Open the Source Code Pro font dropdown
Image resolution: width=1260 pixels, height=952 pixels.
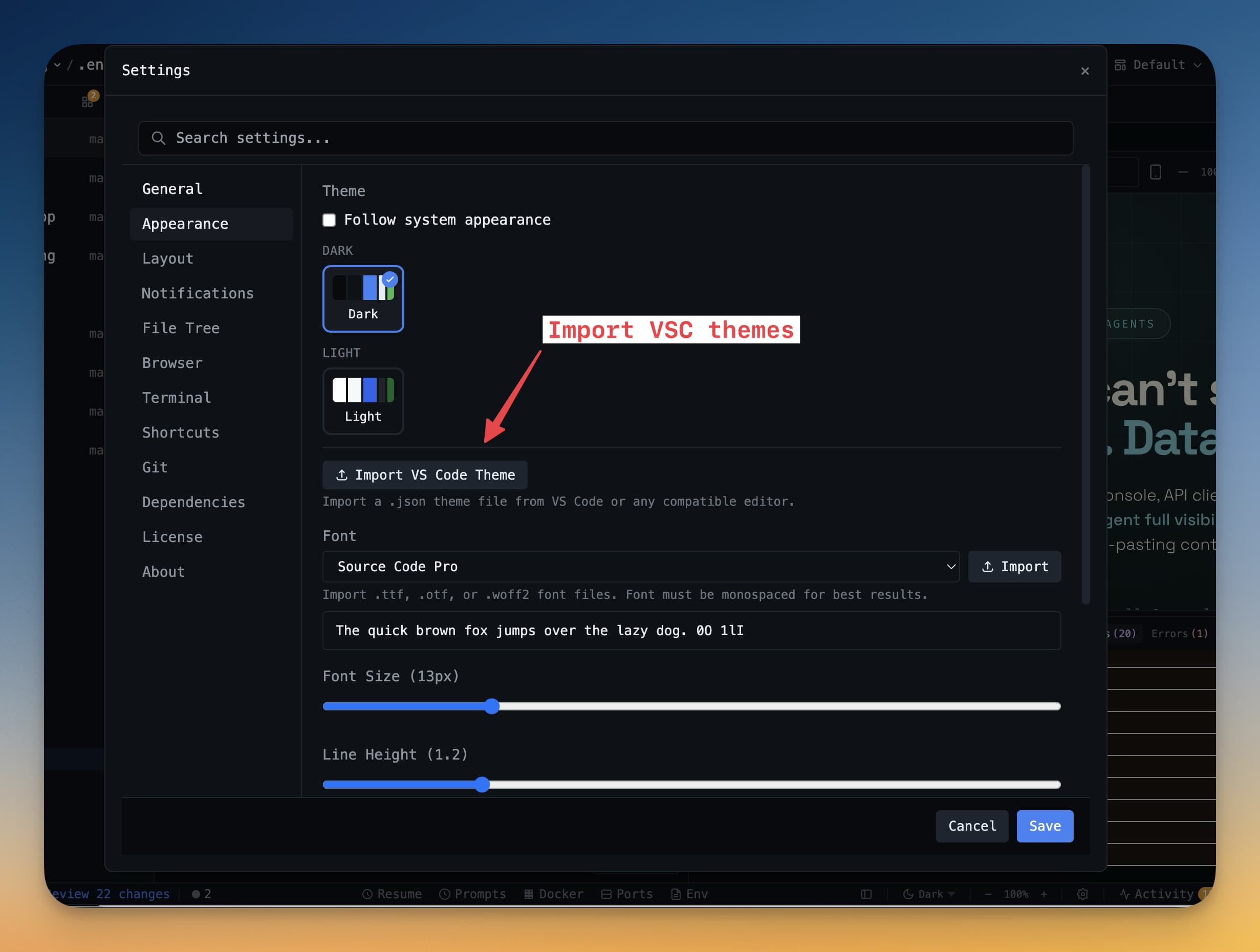[x=640, y=566]
